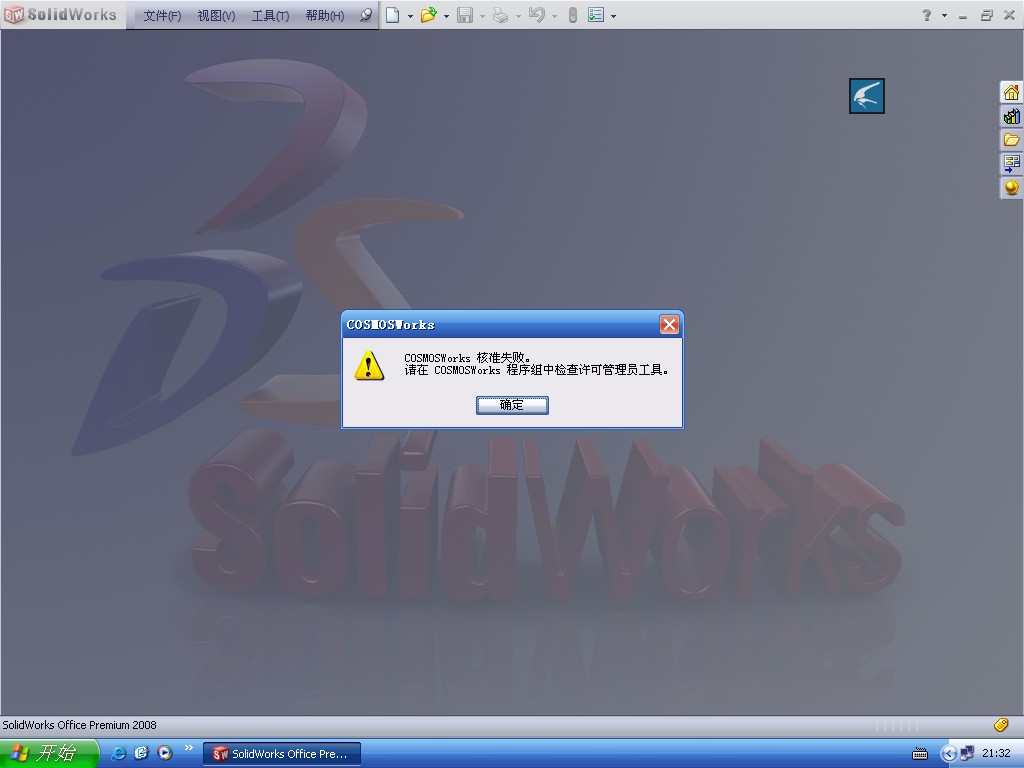1024x768 pixels.
Task: Click the pushpin icon to pin menu bar
Action: [366, 15]
